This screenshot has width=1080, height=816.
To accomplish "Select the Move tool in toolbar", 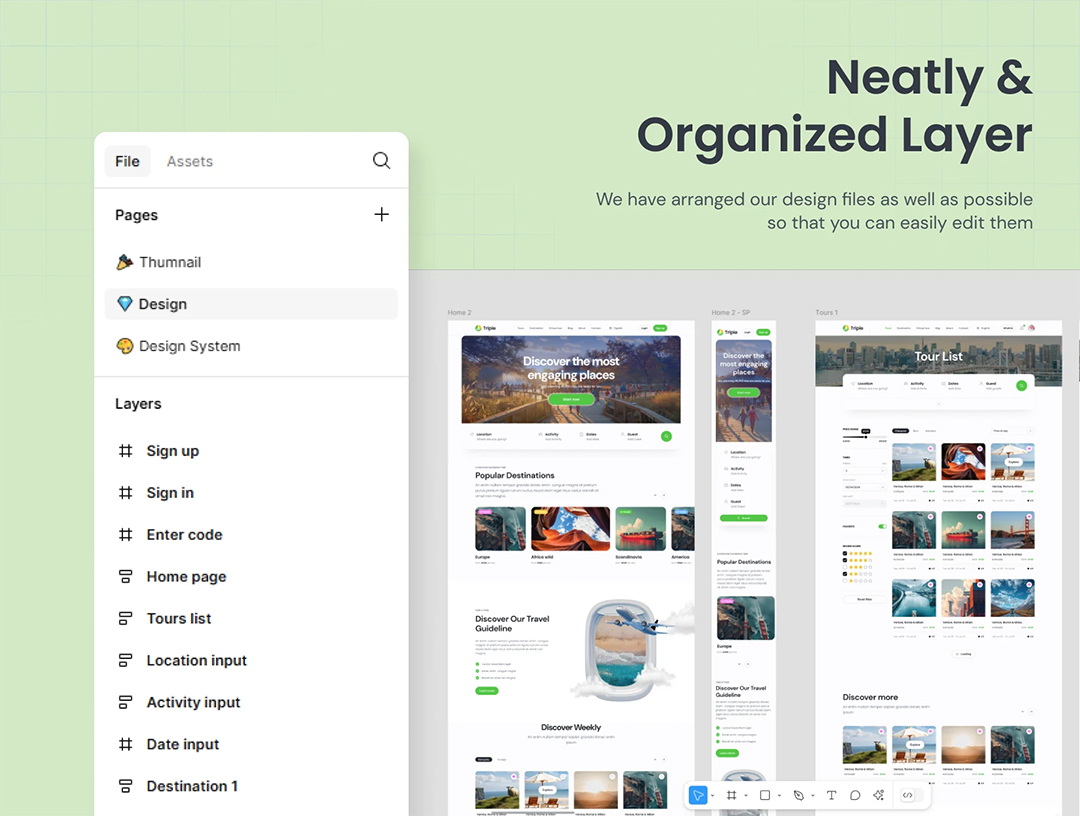I will (x=698, y=795).
